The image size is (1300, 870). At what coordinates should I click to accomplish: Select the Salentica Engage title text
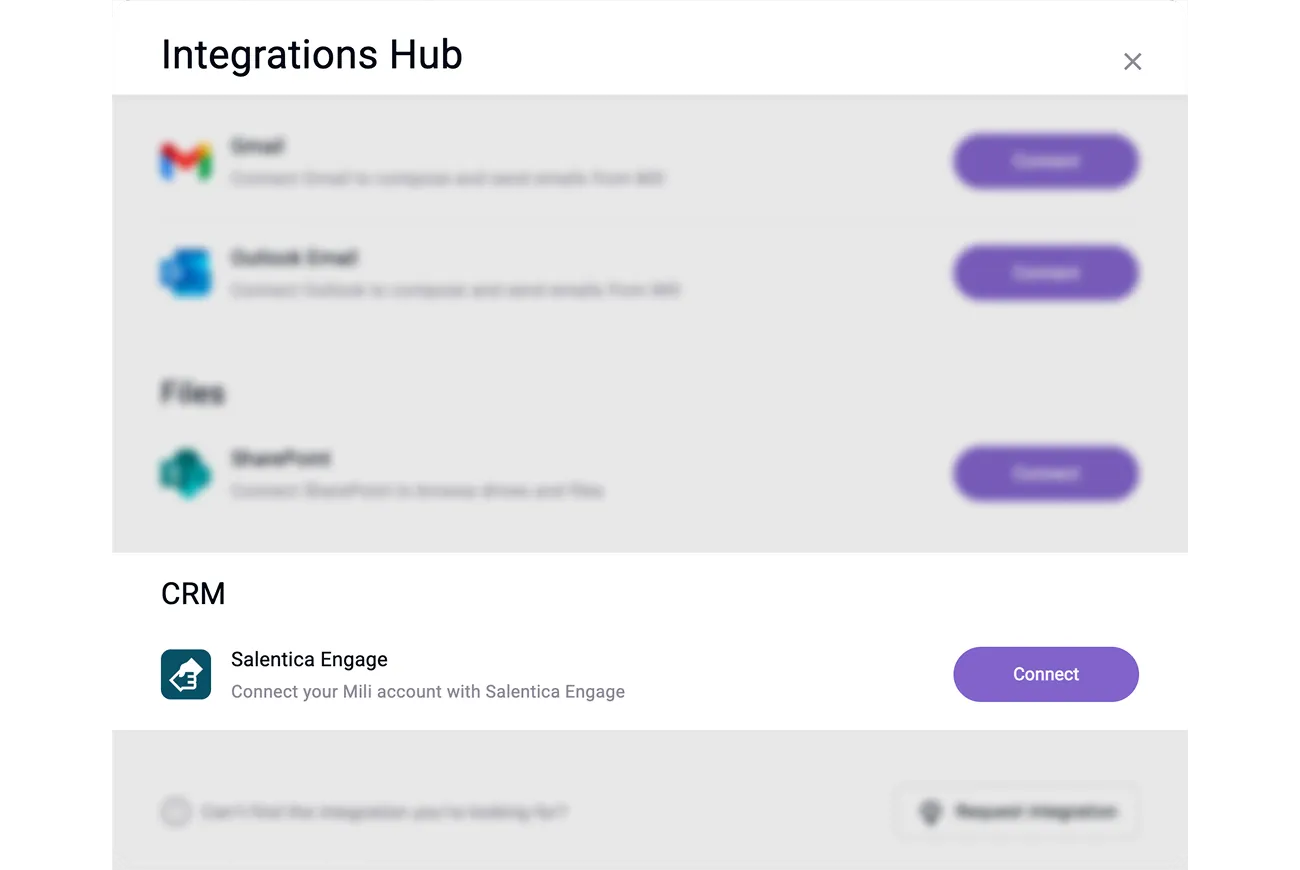click(x=309, y=659)
